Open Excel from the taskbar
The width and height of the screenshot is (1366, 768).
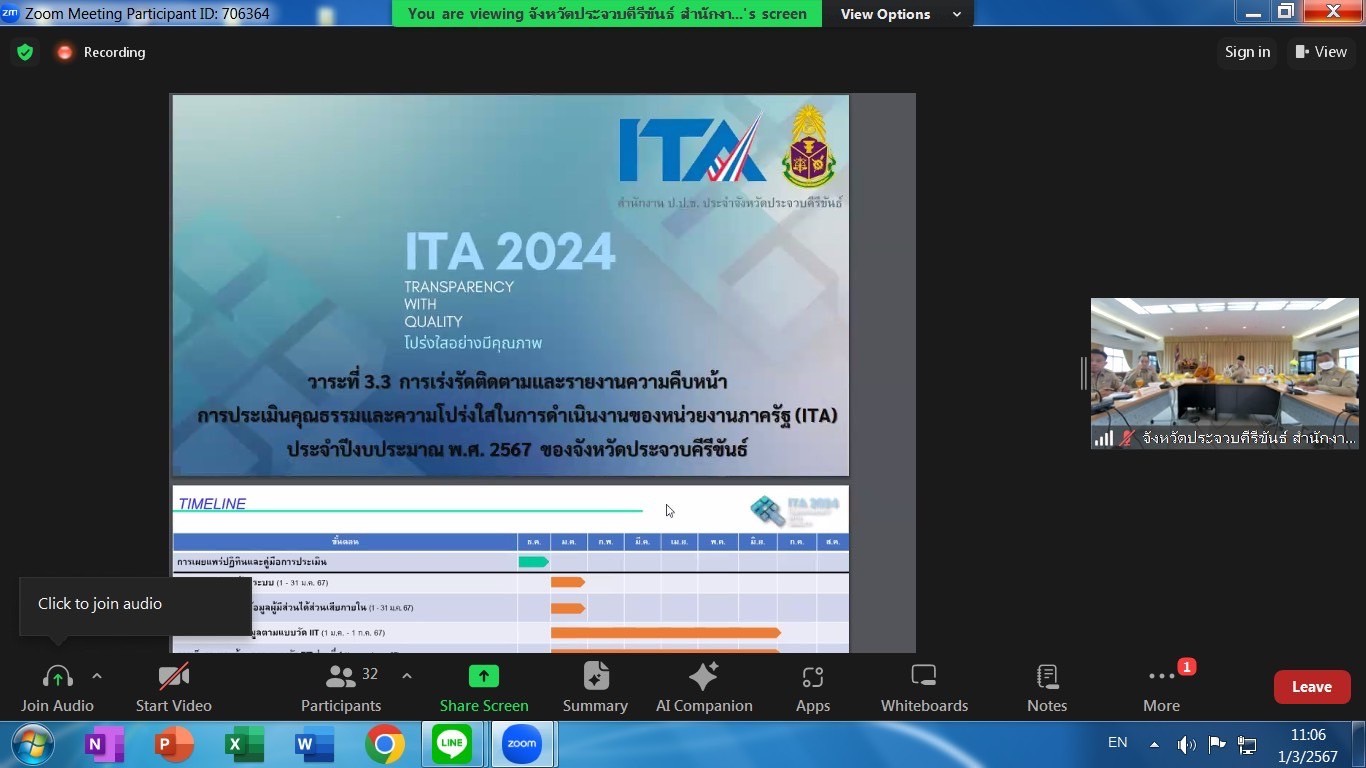coord(244,745)
